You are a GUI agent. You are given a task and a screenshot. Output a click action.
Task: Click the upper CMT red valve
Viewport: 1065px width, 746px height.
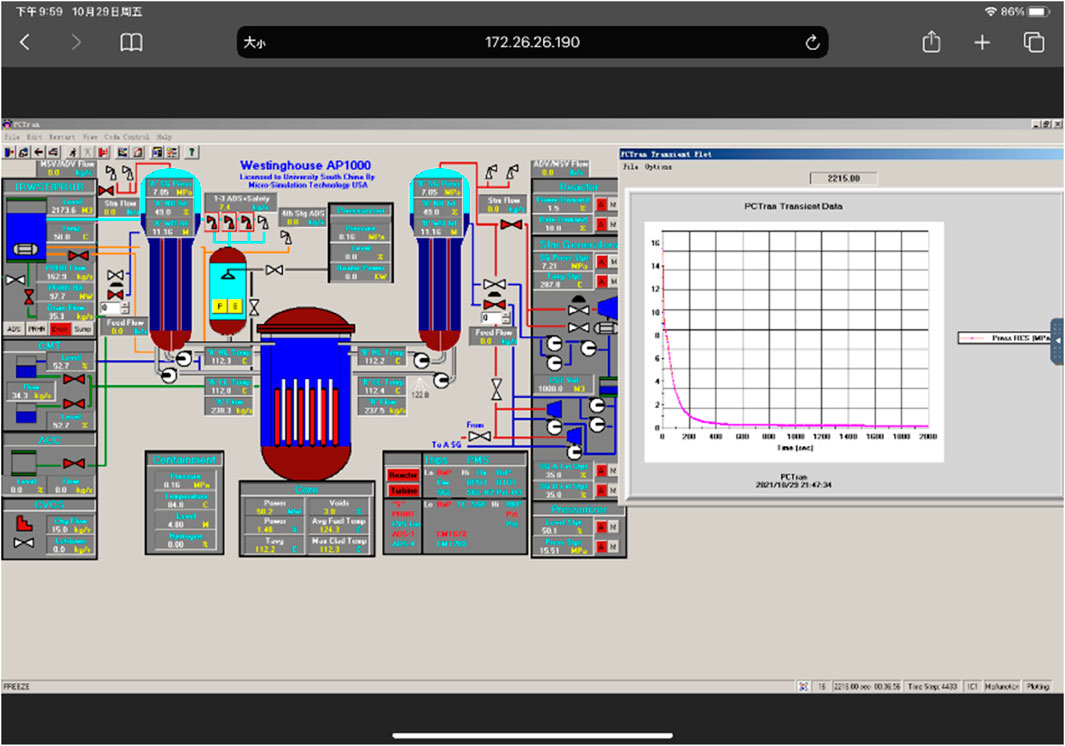coord(73,379)
